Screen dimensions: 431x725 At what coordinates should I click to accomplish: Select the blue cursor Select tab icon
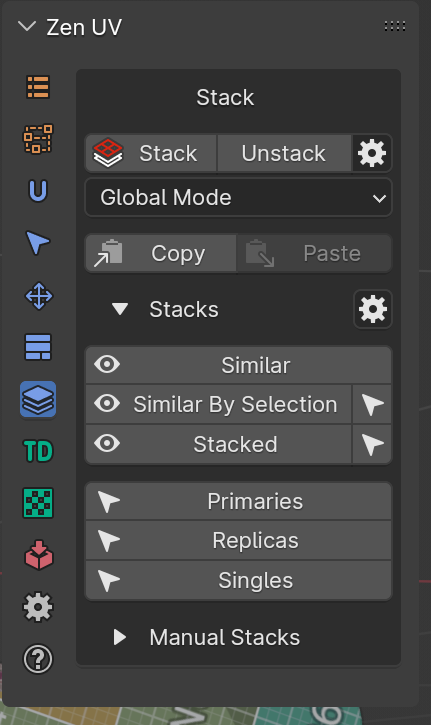click(x=38, y=243)
